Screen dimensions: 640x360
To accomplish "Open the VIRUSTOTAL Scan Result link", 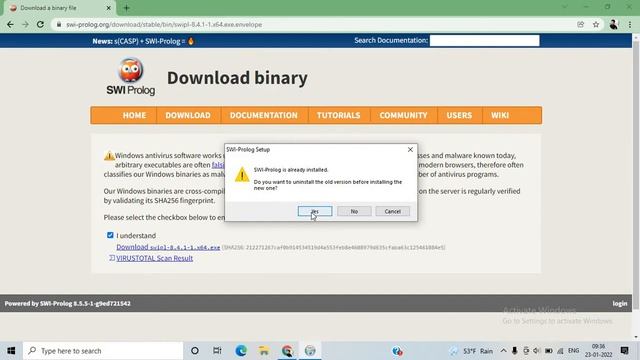I will pos(154,258).
